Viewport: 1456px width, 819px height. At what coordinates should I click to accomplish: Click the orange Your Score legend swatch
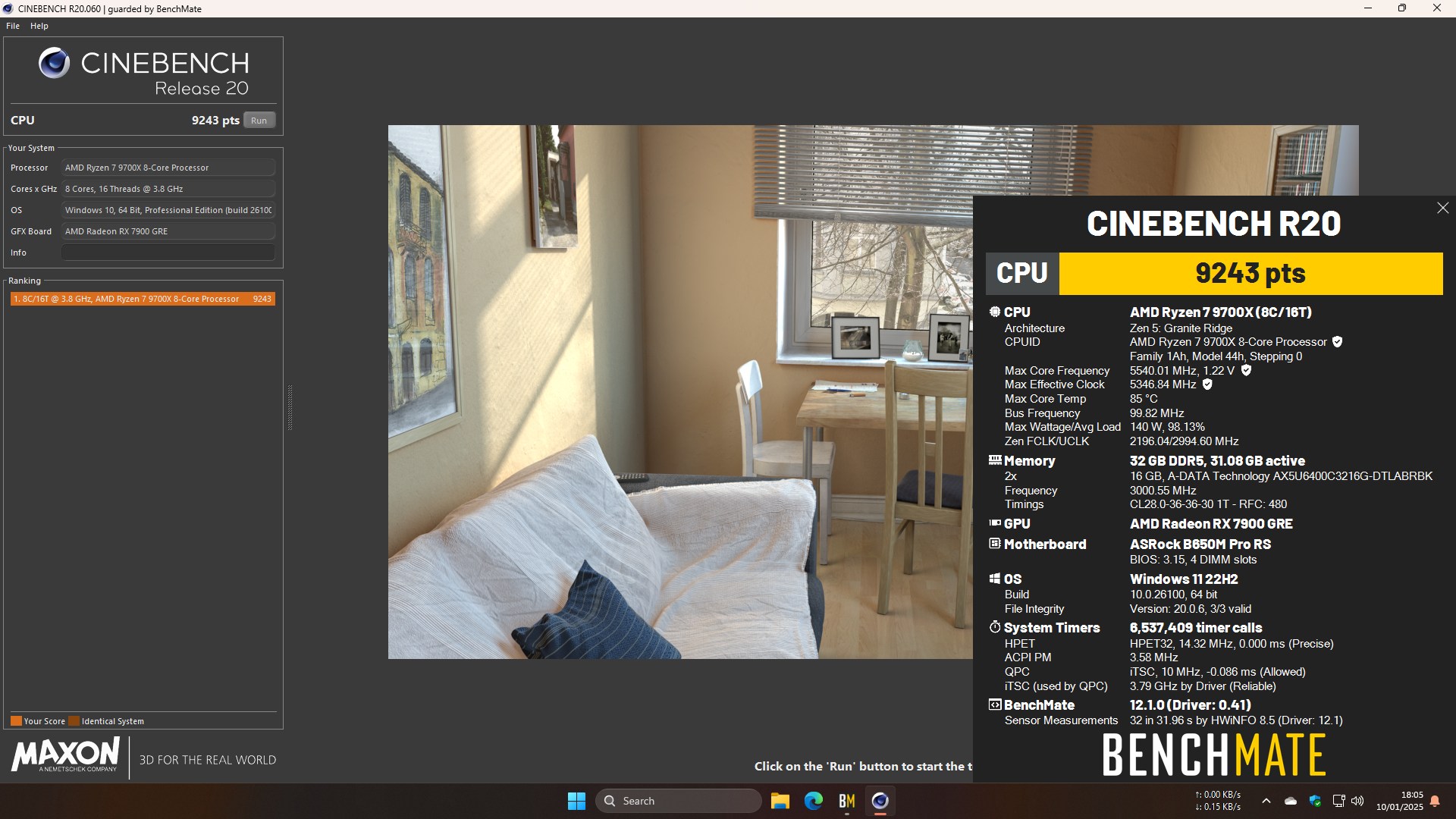pos(16,721)
